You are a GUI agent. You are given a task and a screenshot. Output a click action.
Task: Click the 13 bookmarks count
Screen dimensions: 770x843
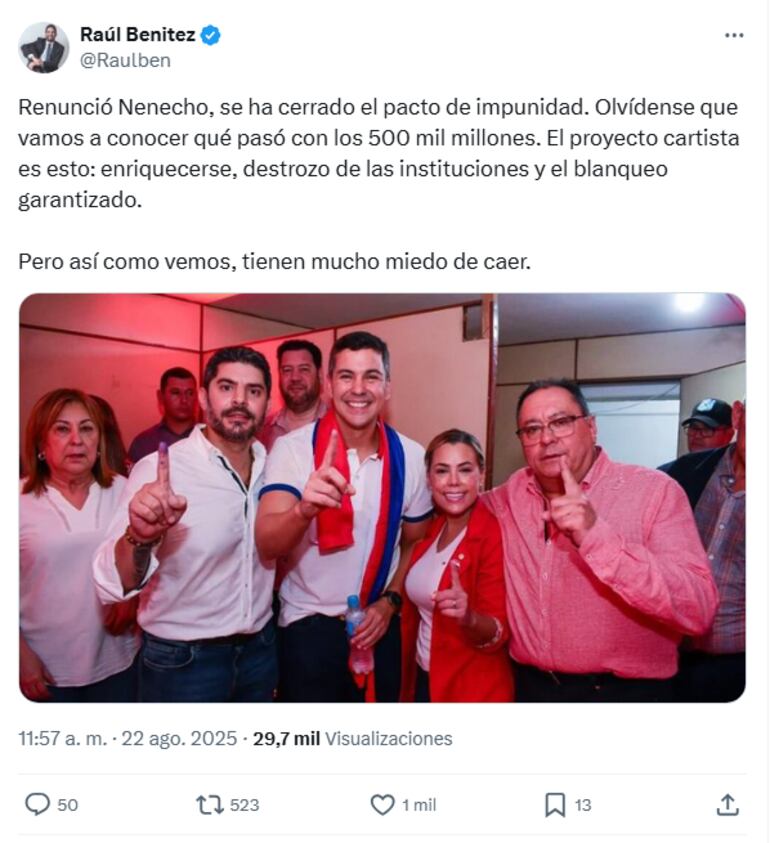click(583, 805)
